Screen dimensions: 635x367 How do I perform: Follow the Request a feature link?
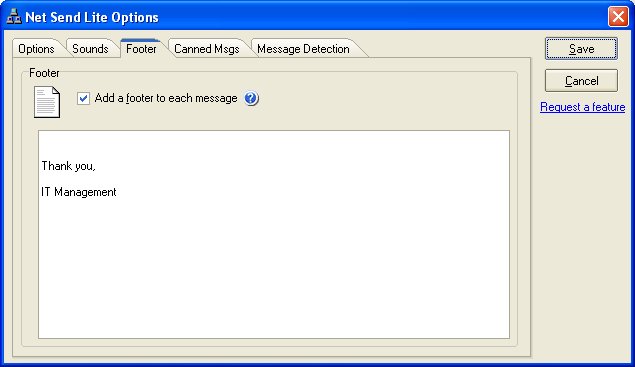[582, 107]
